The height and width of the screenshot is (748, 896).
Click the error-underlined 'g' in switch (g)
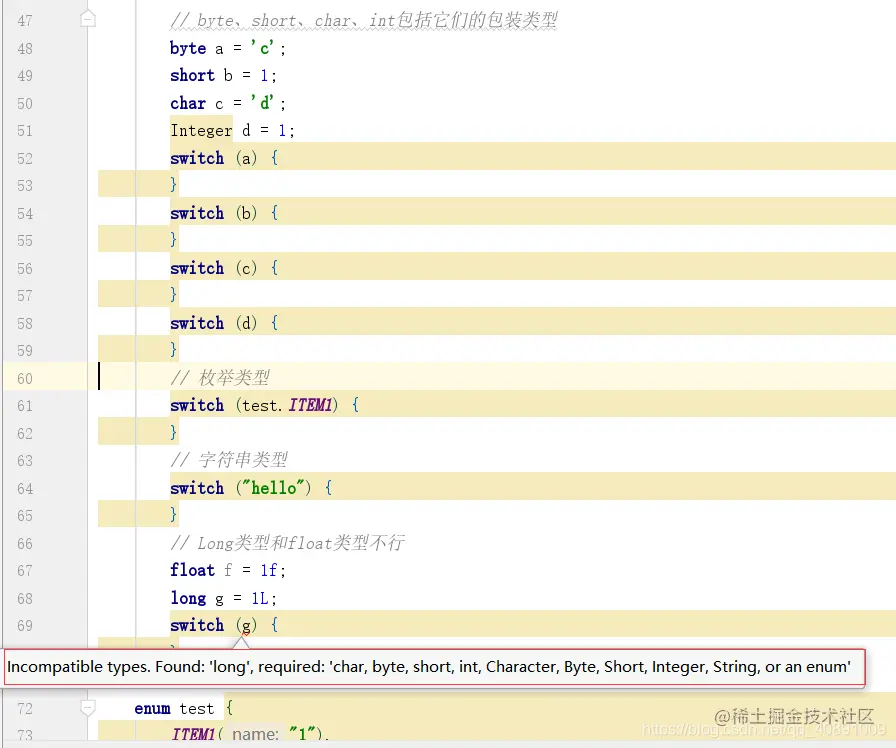(246, 626)
